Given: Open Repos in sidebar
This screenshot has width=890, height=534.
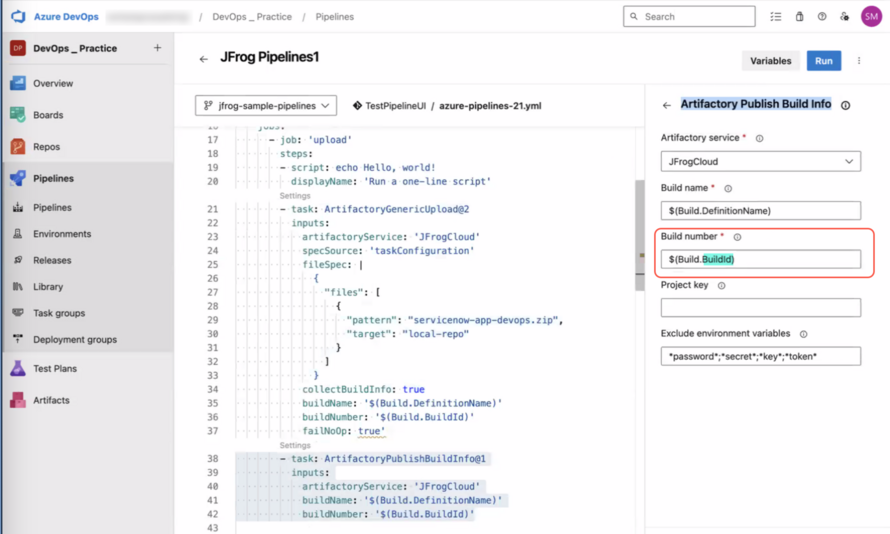Looking at the screenshot, I should [x=46, y=147].
